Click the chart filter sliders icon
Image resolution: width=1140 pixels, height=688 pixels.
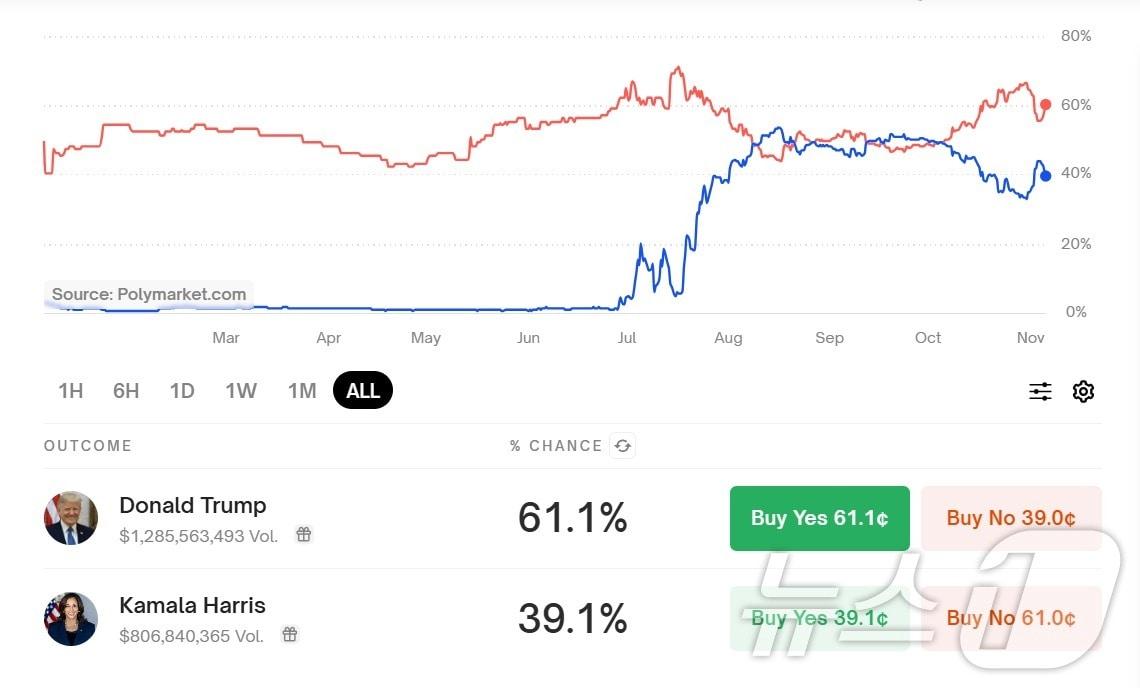click(1040, 391)
